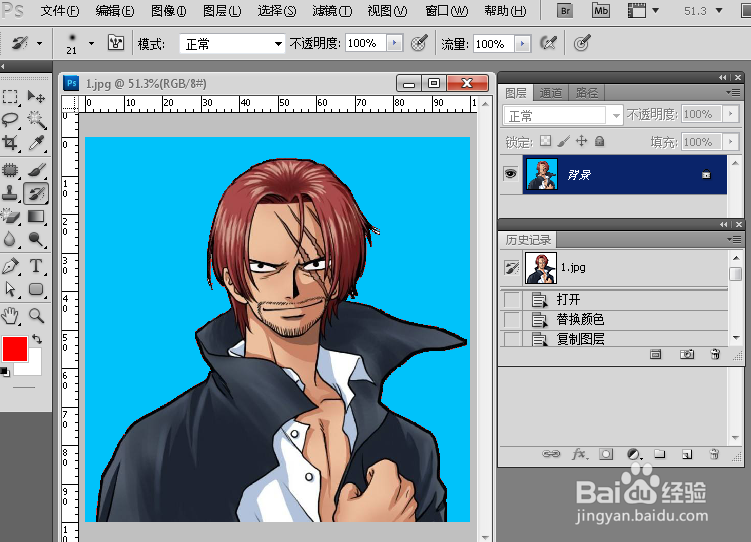This screenshot has width=751, height=542.
Task: Open the 图像 menu
Action: 168,11
